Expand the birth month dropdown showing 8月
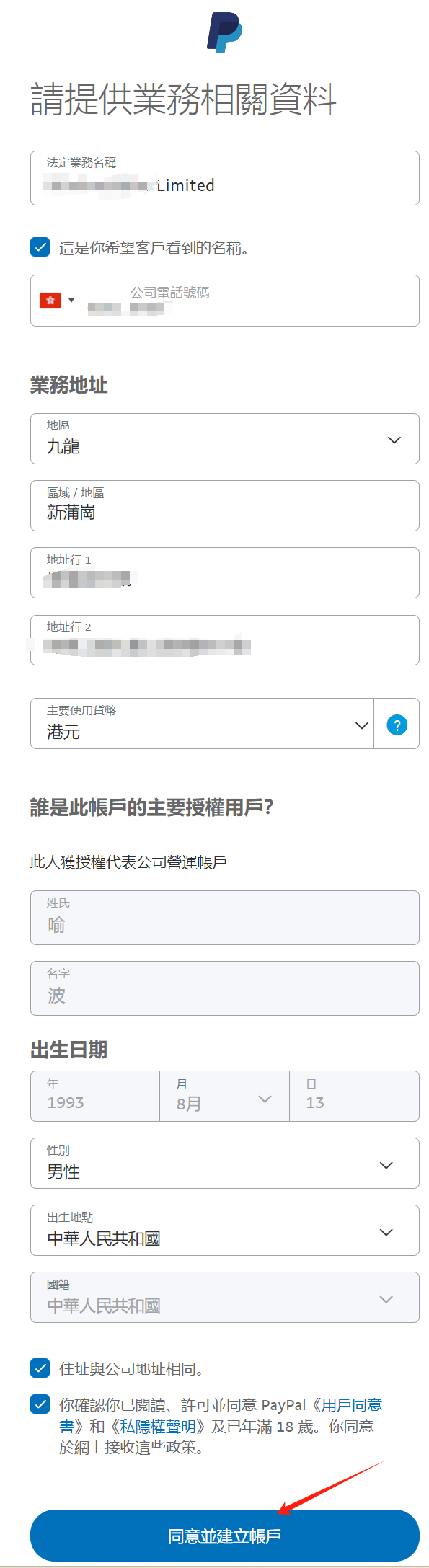 point(224,1096)
